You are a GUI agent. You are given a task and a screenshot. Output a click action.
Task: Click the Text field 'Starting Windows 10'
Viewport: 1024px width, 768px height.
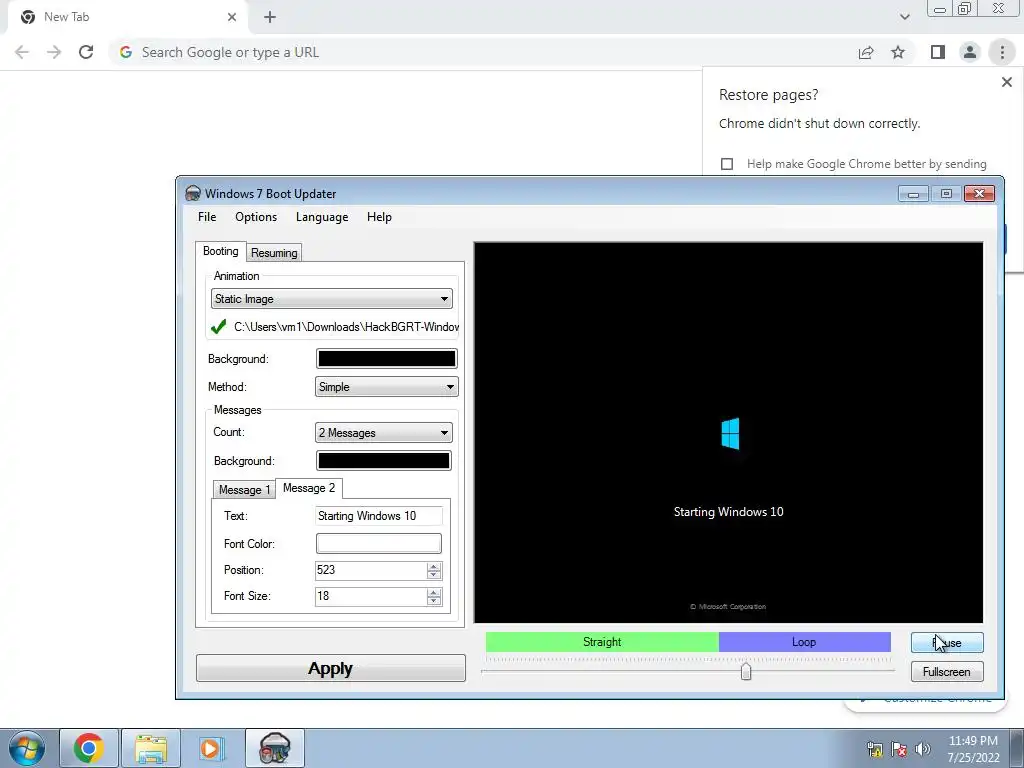point(379,516)
